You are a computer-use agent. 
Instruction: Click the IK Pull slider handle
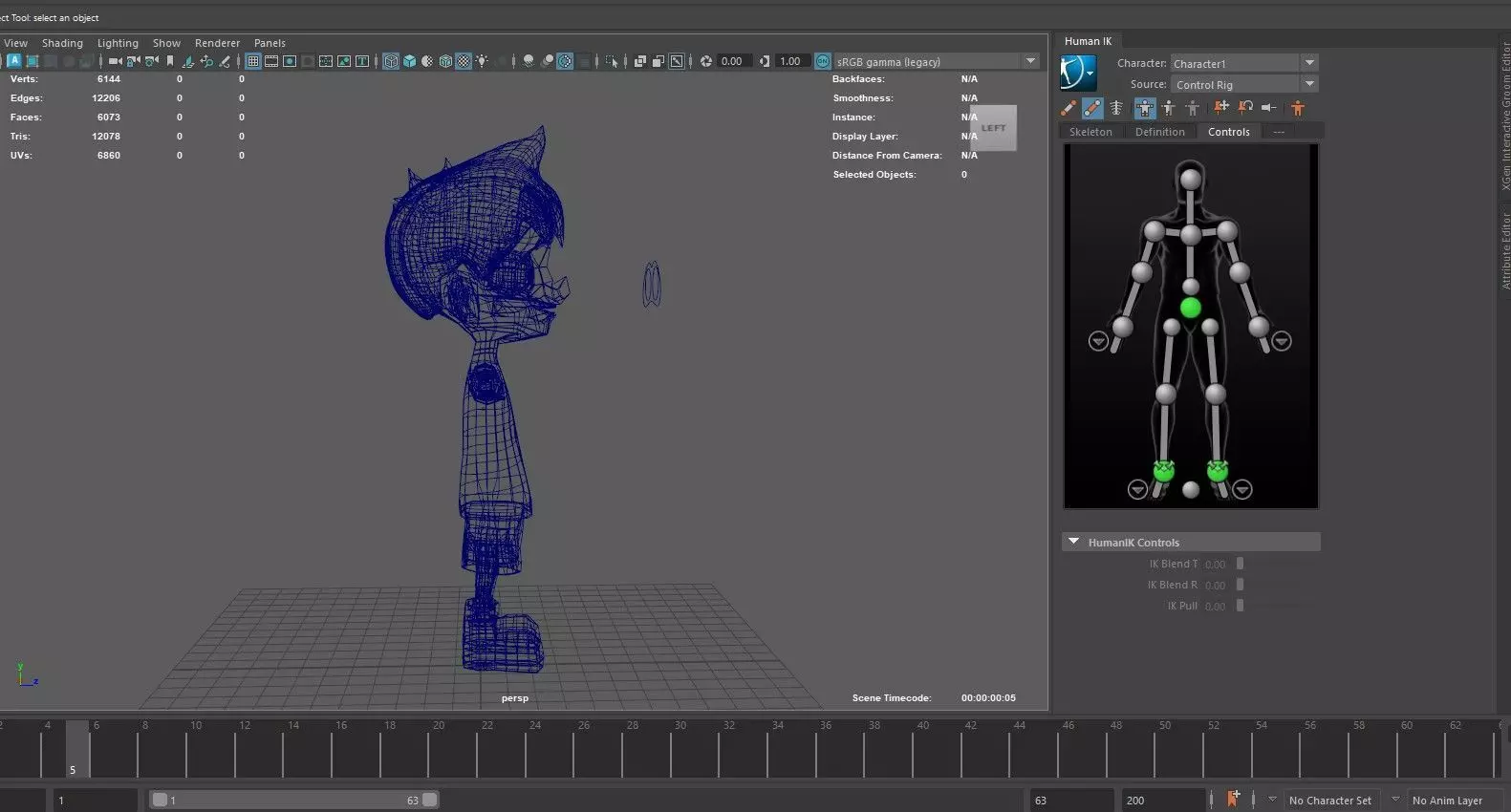[1240, 606]
